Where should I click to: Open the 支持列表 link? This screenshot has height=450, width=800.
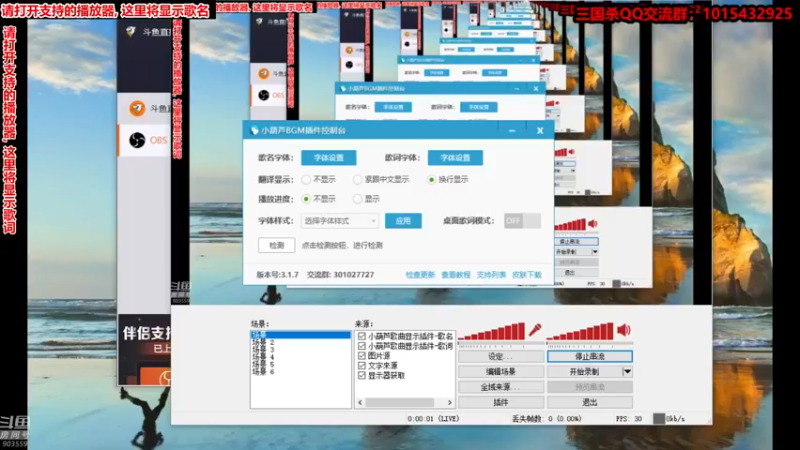point(491,274)
